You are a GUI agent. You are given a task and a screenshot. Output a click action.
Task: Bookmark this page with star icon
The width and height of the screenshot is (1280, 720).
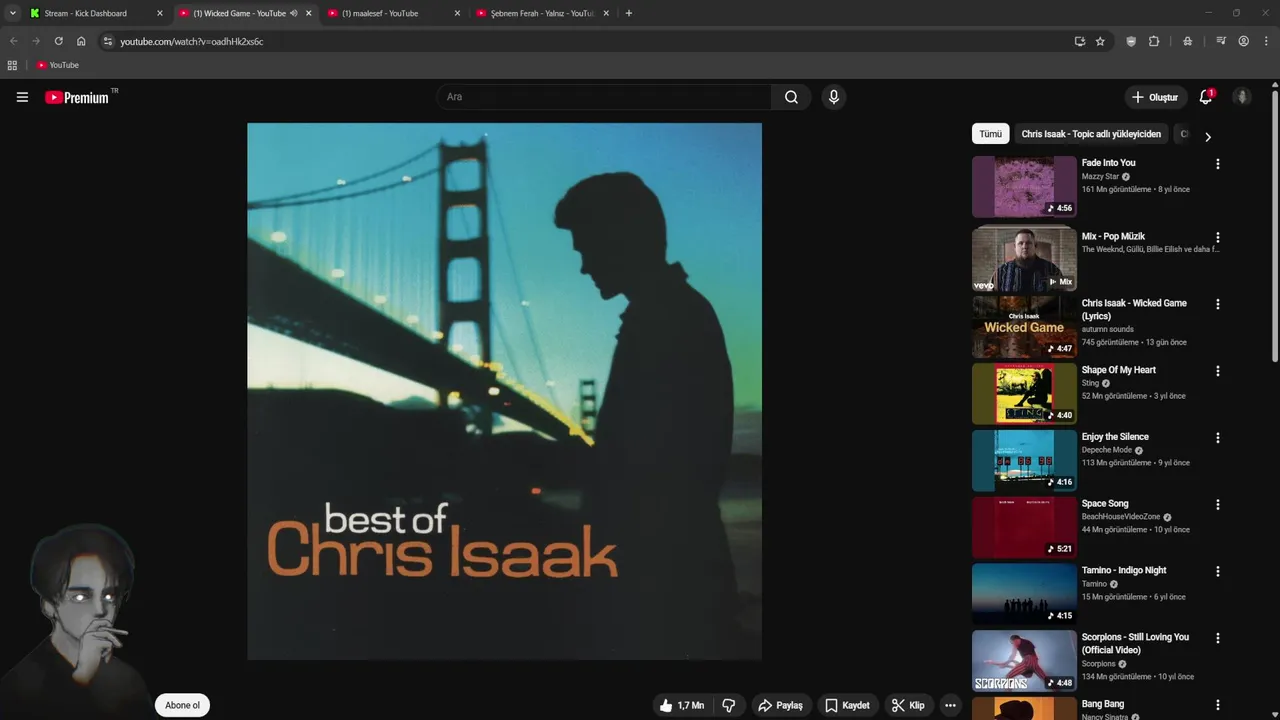tap(1100, 41)
